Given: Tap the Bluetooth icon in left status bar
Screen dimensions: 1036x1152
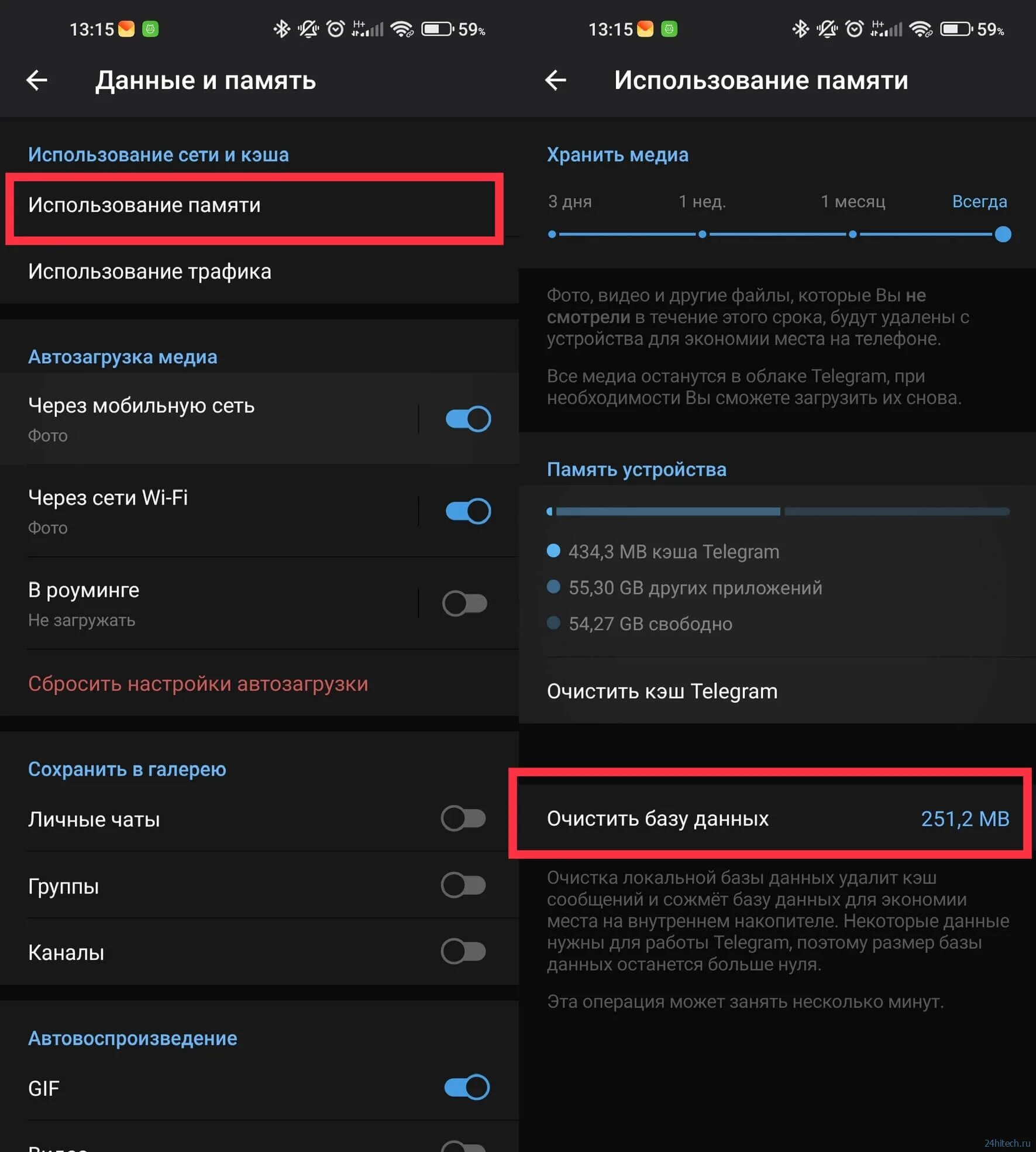Looking at the screenshot, I should [282, 29].
